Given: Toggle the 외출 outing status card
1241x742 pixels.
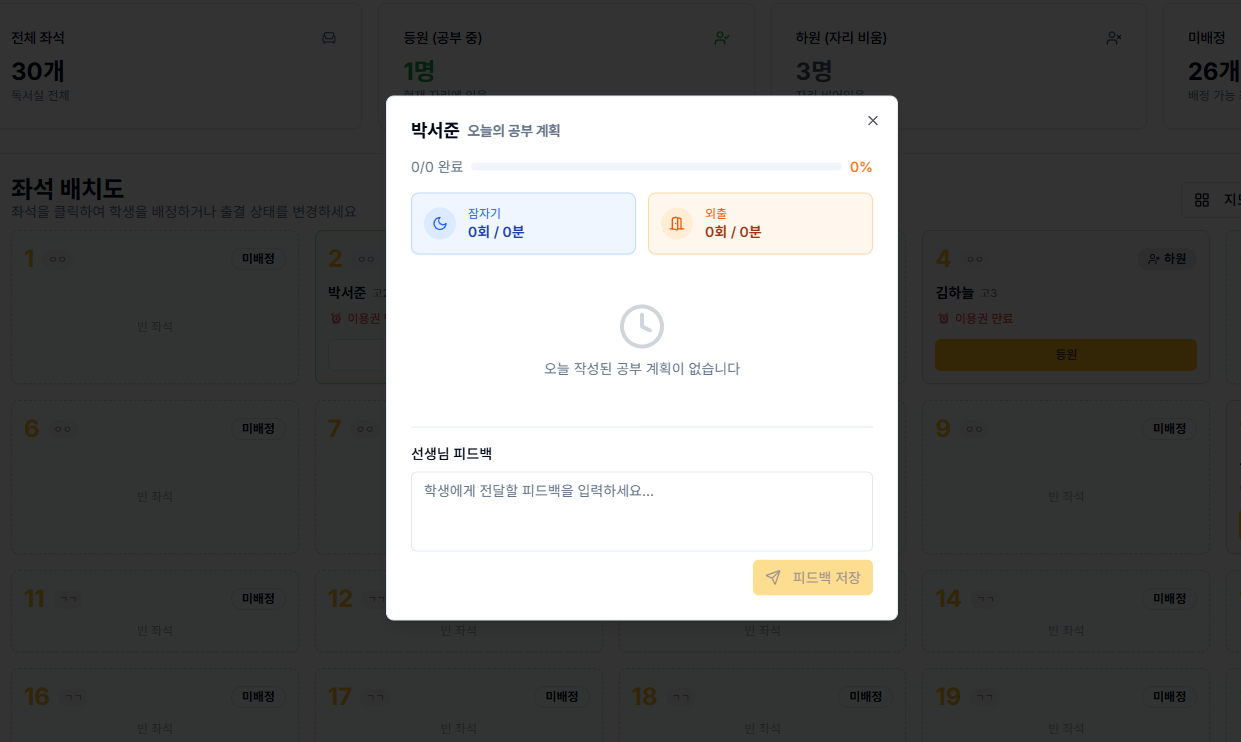Looking at the screenshot, I should [x=760, y=224].
